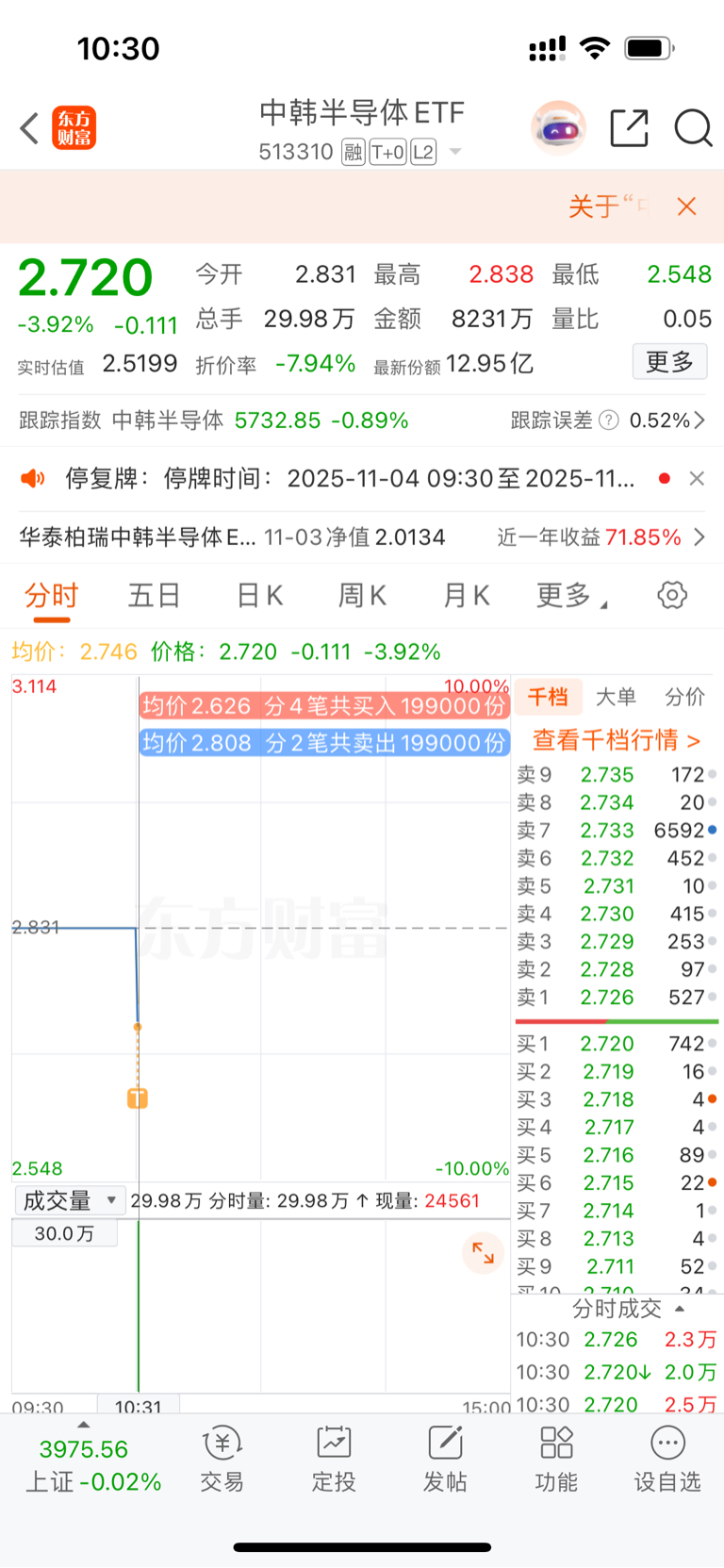The width and height of the screenshot is (724, 1568).
Task: Switch to the 月K tab
Action: pyautogui.click(x=467, y=596)
